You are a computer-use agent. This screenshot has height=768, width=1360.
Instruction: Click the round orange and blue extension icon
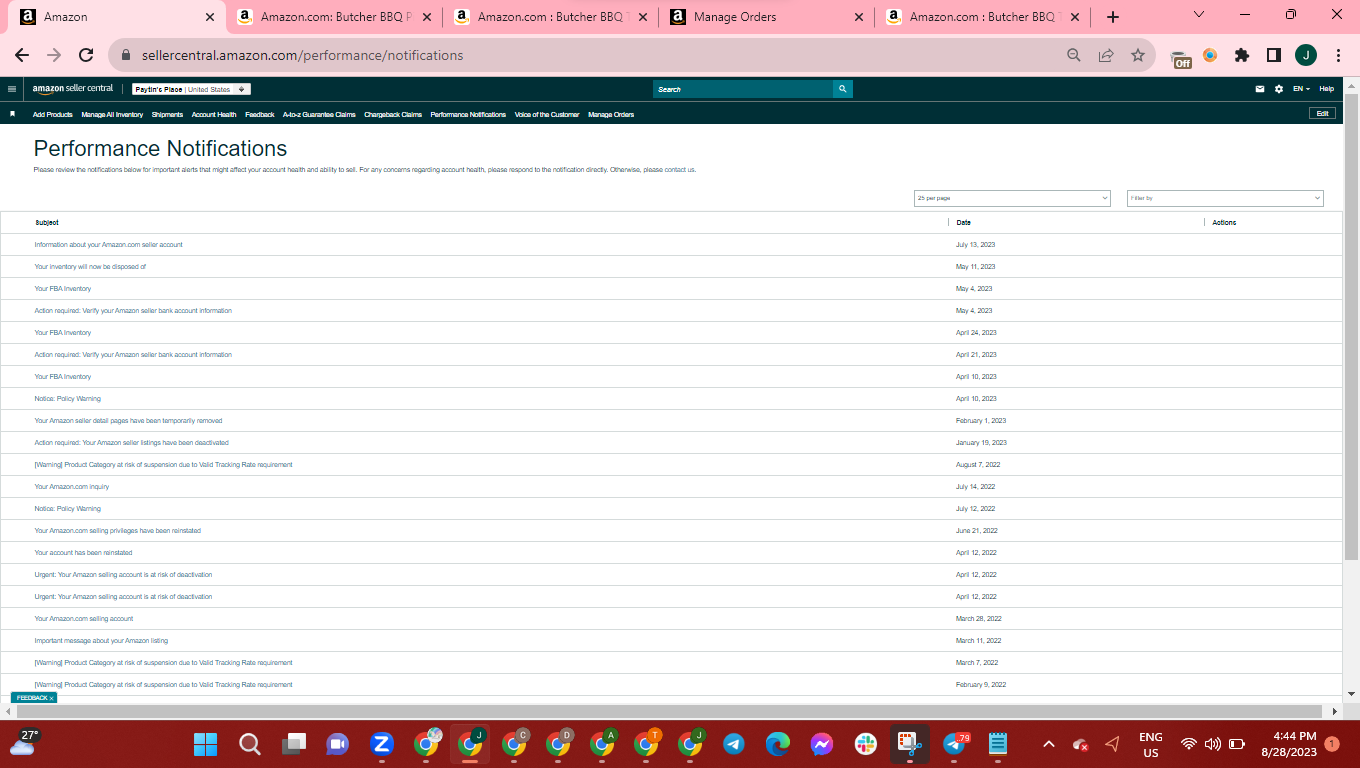1210,55
